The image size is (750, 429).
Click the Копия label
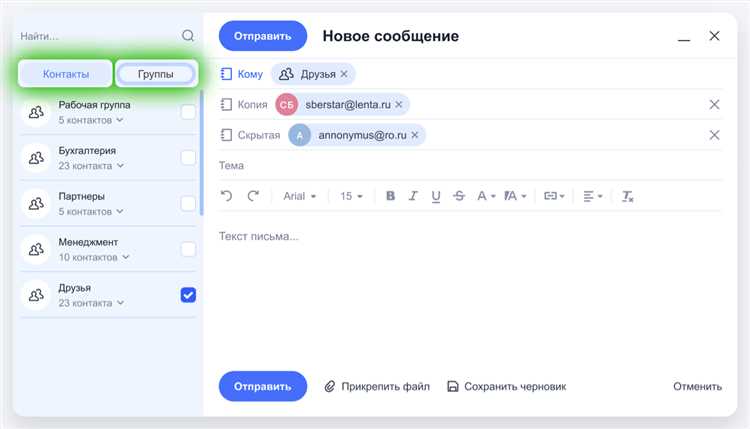(253, 104)
